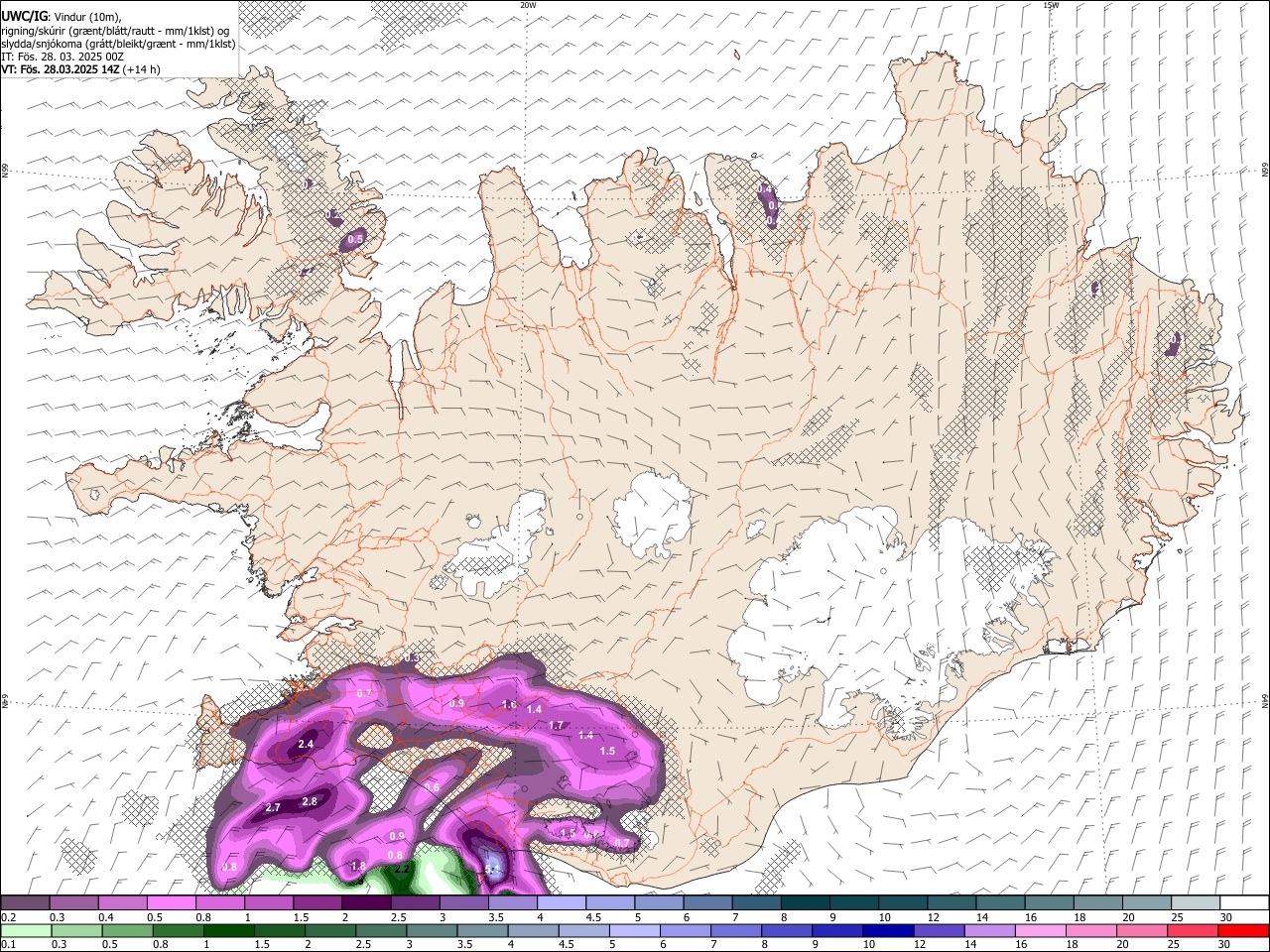1270x952 pixels.
Task: Click the '1.7' precipitation value on the map
Action: [x=556, y=726]
